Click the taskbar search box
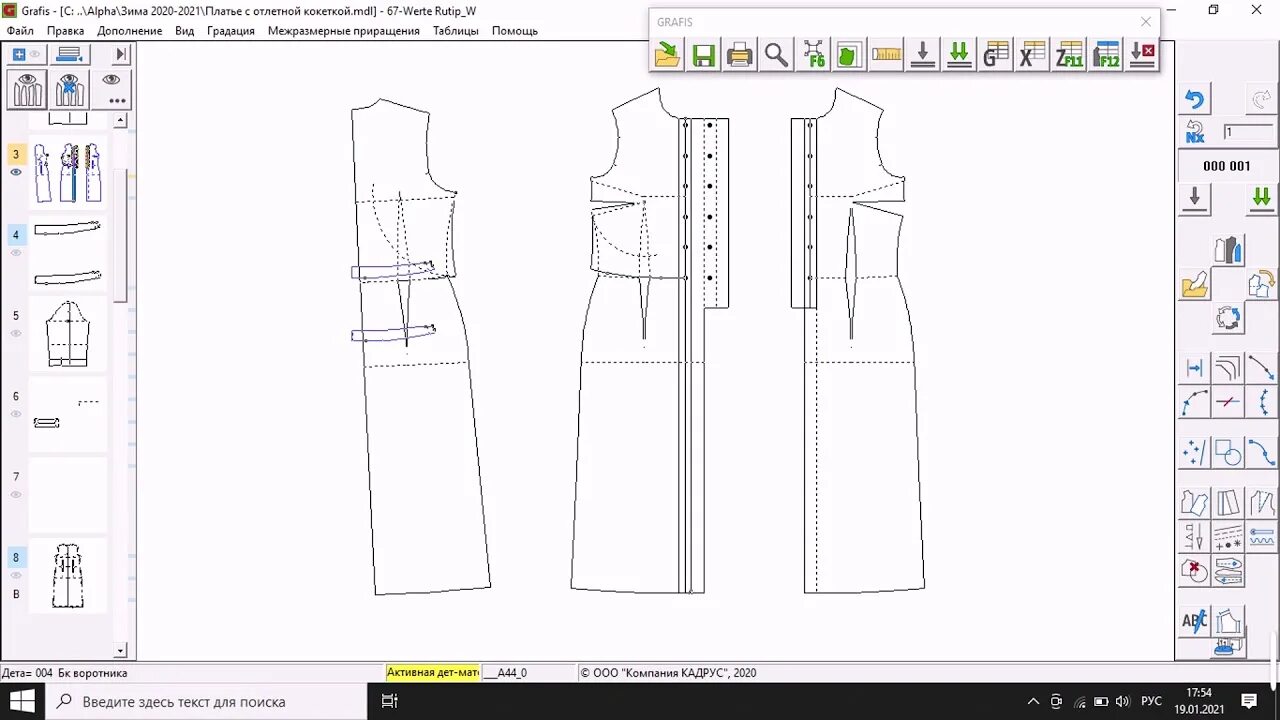 206,701
